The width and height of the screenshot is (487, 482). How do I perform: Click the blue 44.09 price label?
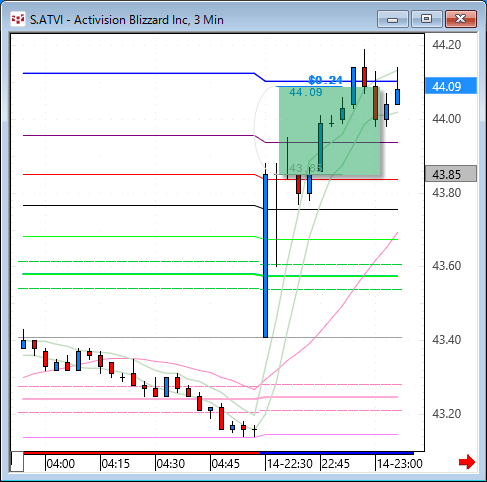(451, 86)
